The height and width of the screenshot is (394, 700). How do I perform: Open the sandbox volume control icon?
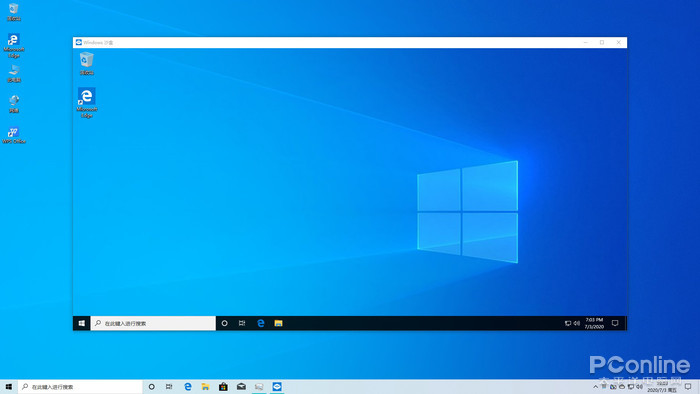(576, 323)
